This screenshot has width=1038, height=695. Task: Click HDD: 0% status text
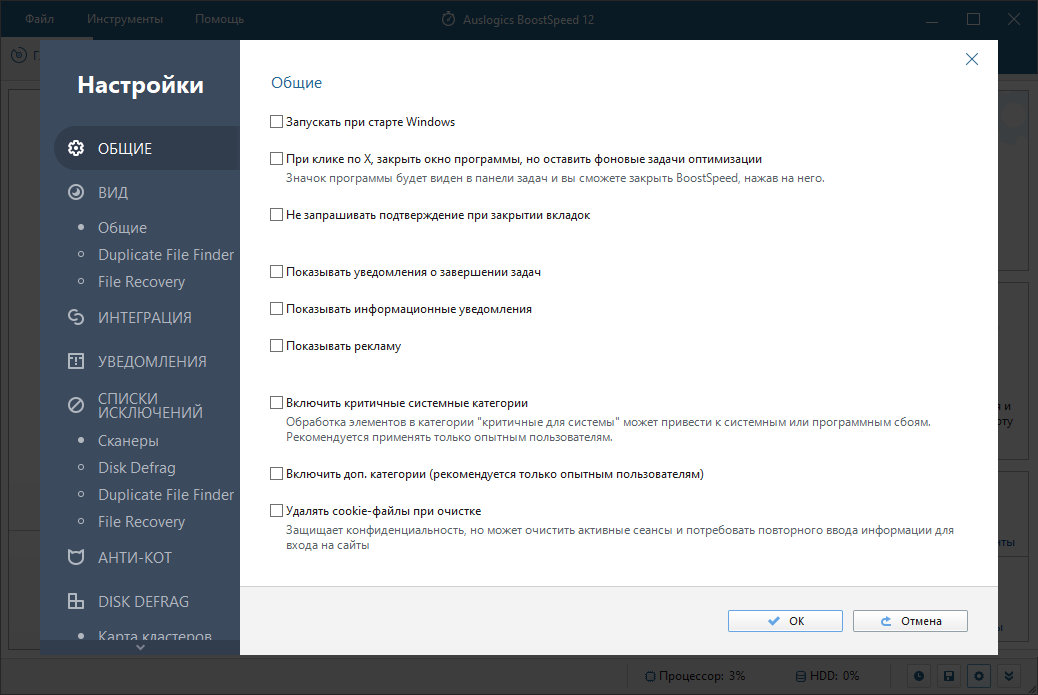(835, 676)
